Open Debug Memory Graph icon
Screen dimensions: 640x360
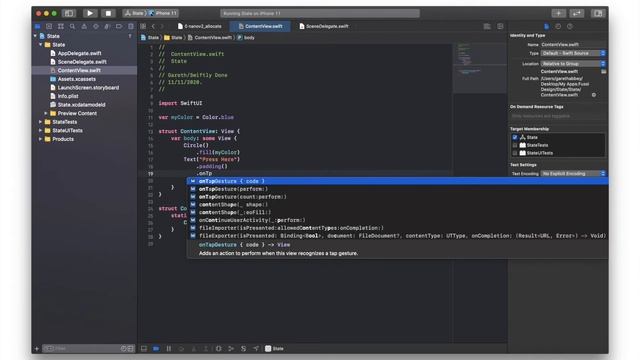coord(231,349)
